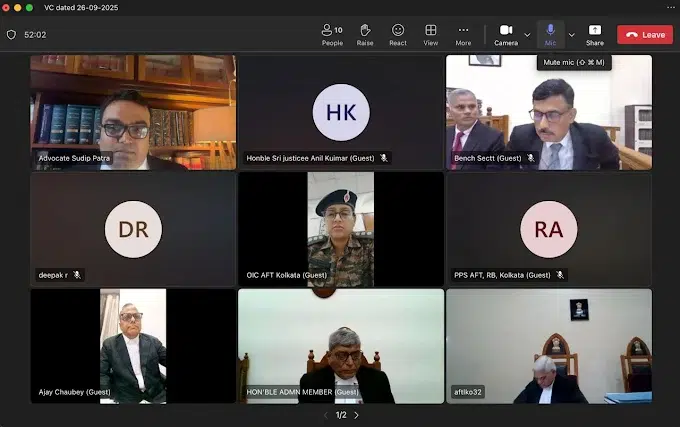Open the View layout options

click(x=430, y=34)
